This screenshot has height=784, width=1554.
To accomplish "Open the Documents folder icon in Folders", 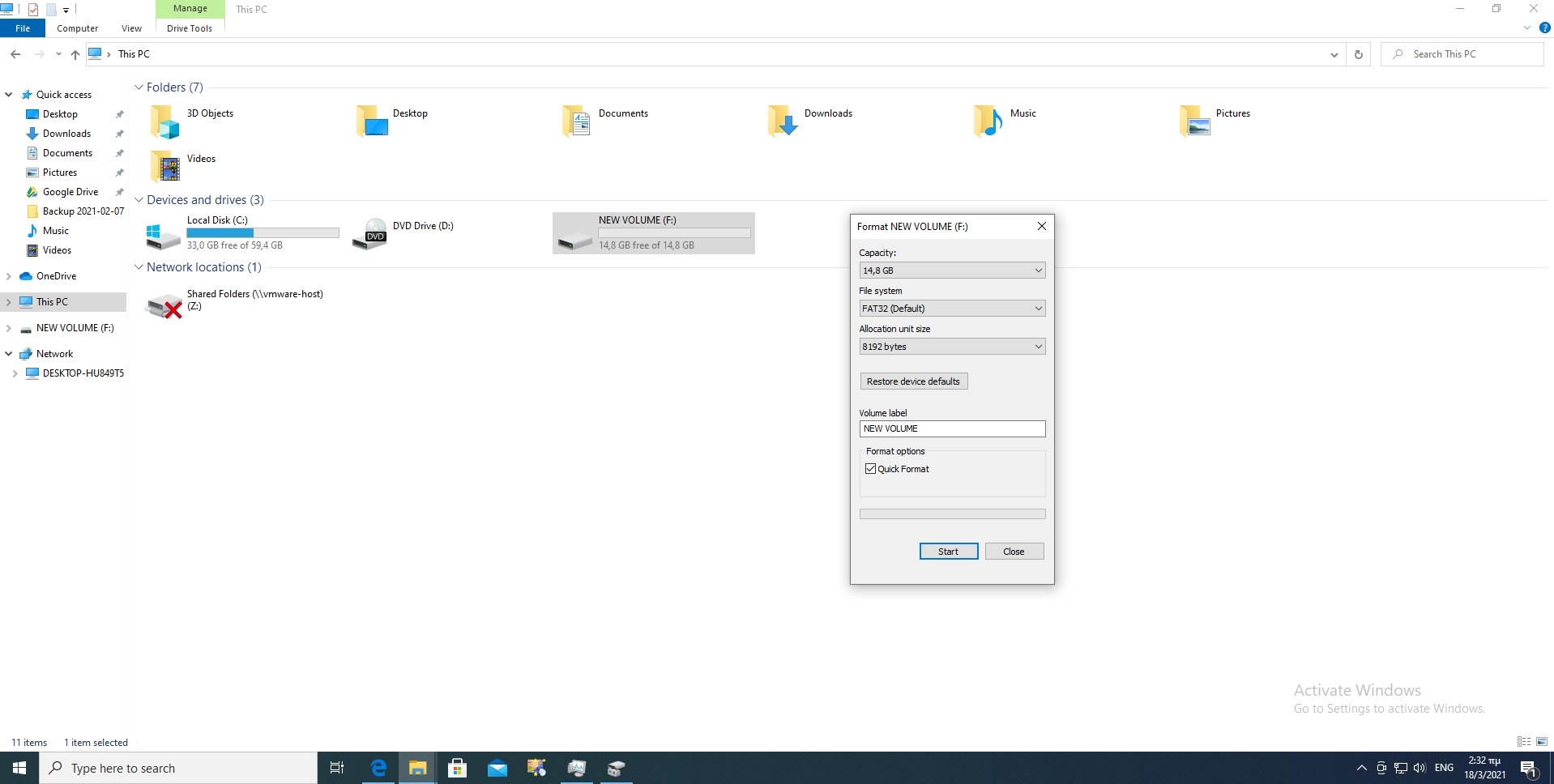I will pos(576,121).
